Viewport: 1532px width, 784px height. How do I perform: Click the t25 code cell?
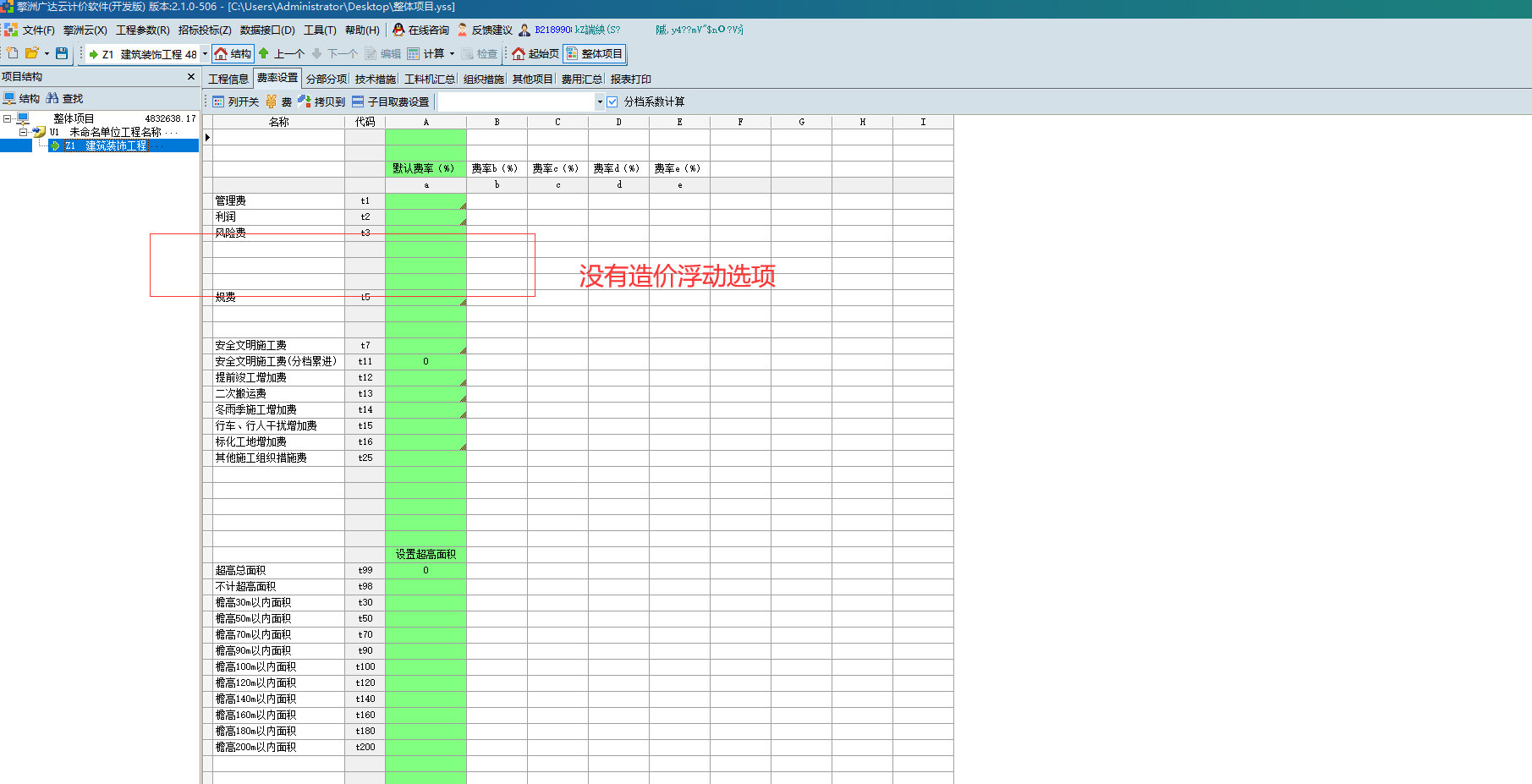point(365,458)
